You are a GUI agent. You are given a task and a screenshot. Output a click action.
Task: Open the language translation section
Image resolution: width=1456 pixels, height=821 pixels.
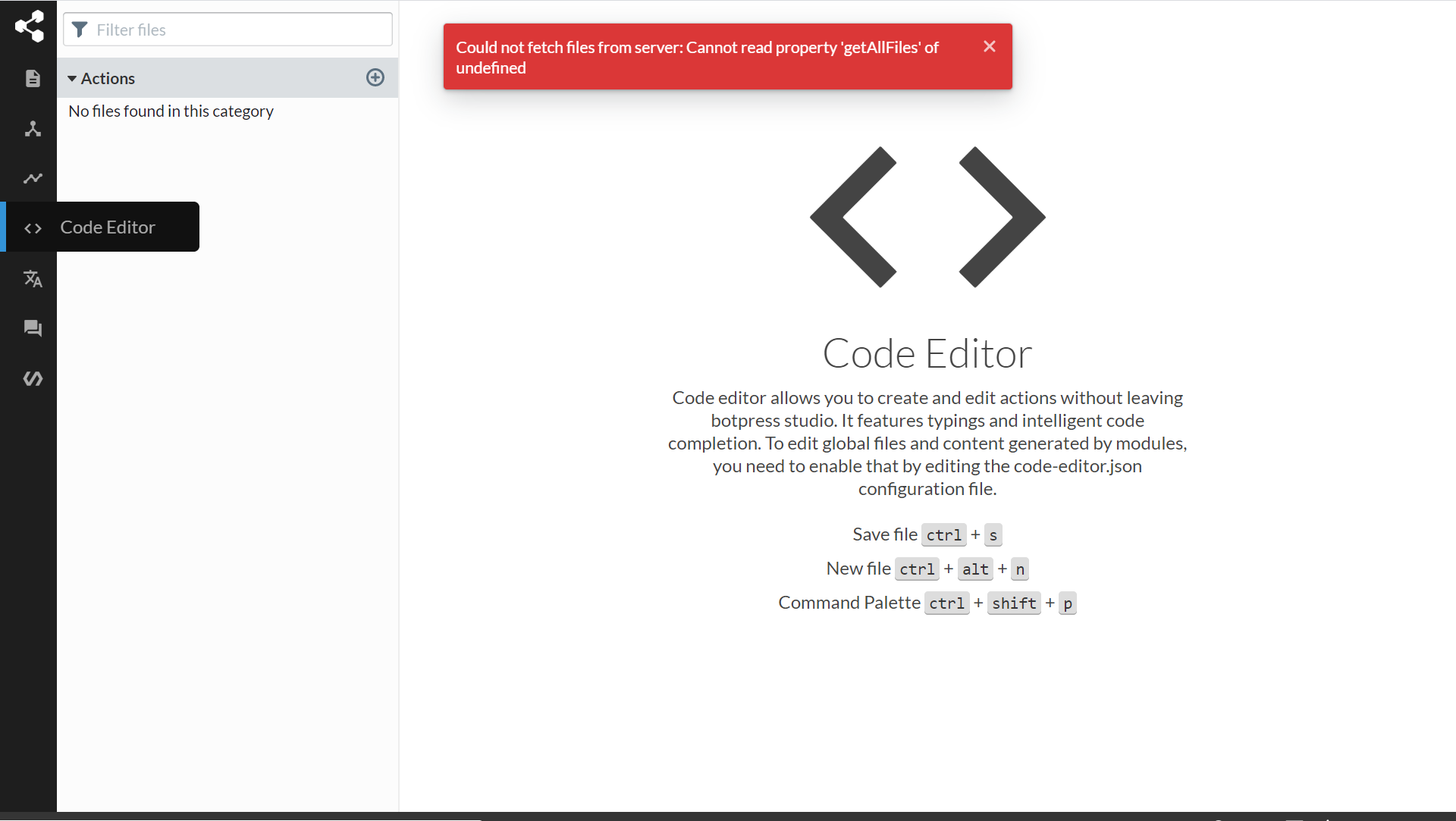point(33,279)
